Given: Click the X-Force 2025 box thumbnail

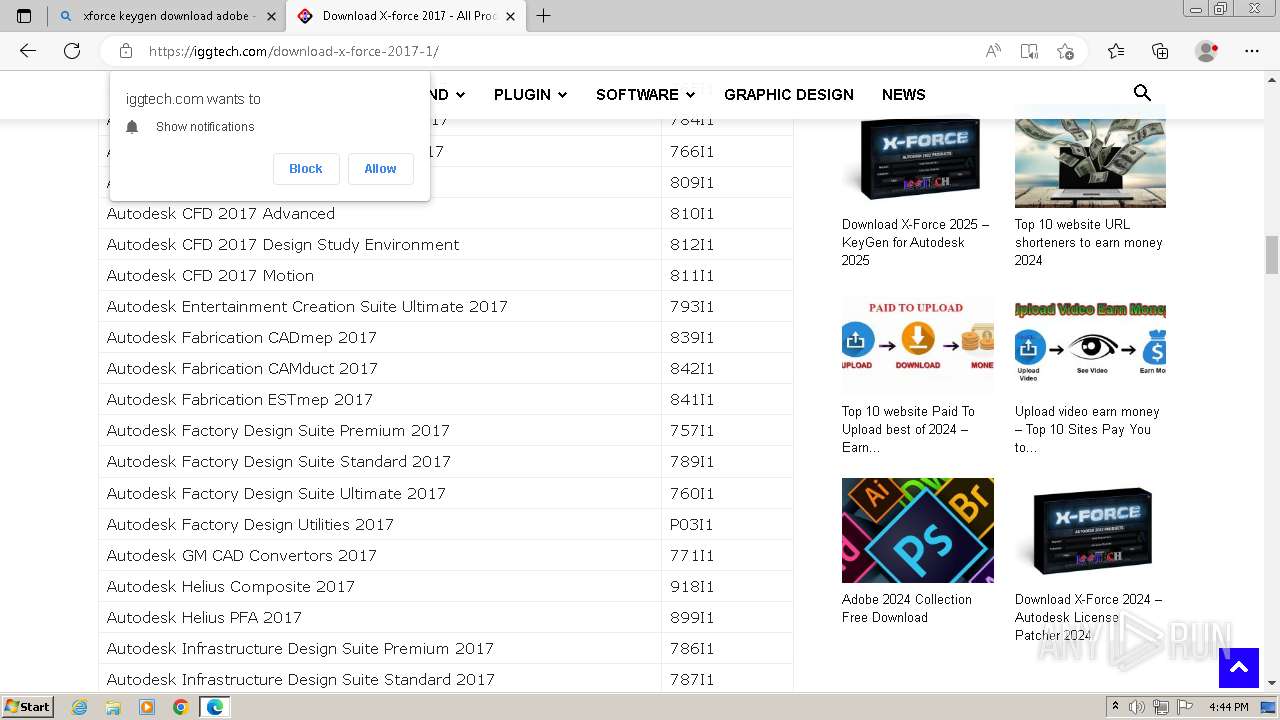Looking at the screenshot, I should [x=918, y=156].
